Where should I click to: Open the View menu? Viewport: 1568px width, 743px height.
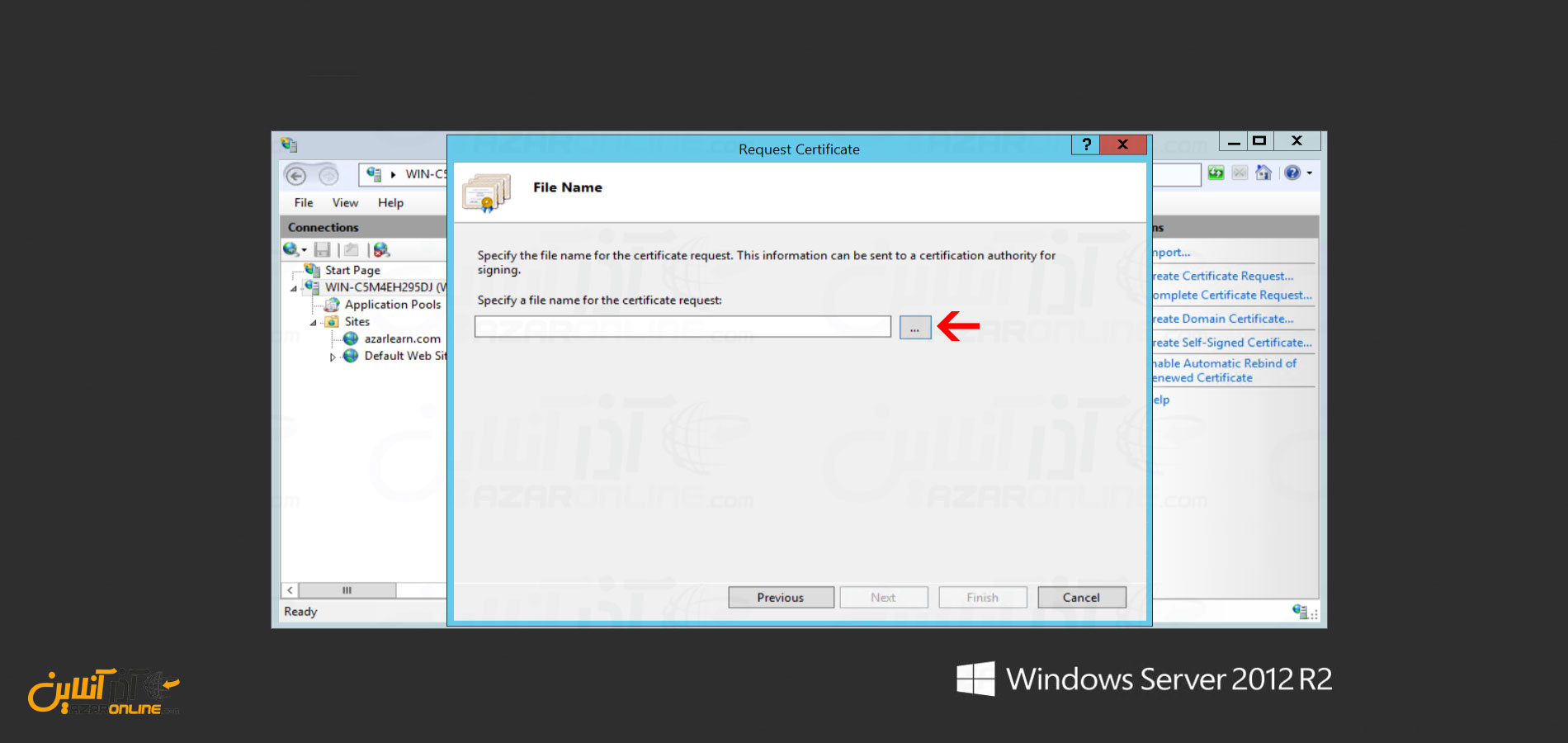pos(345,203)
